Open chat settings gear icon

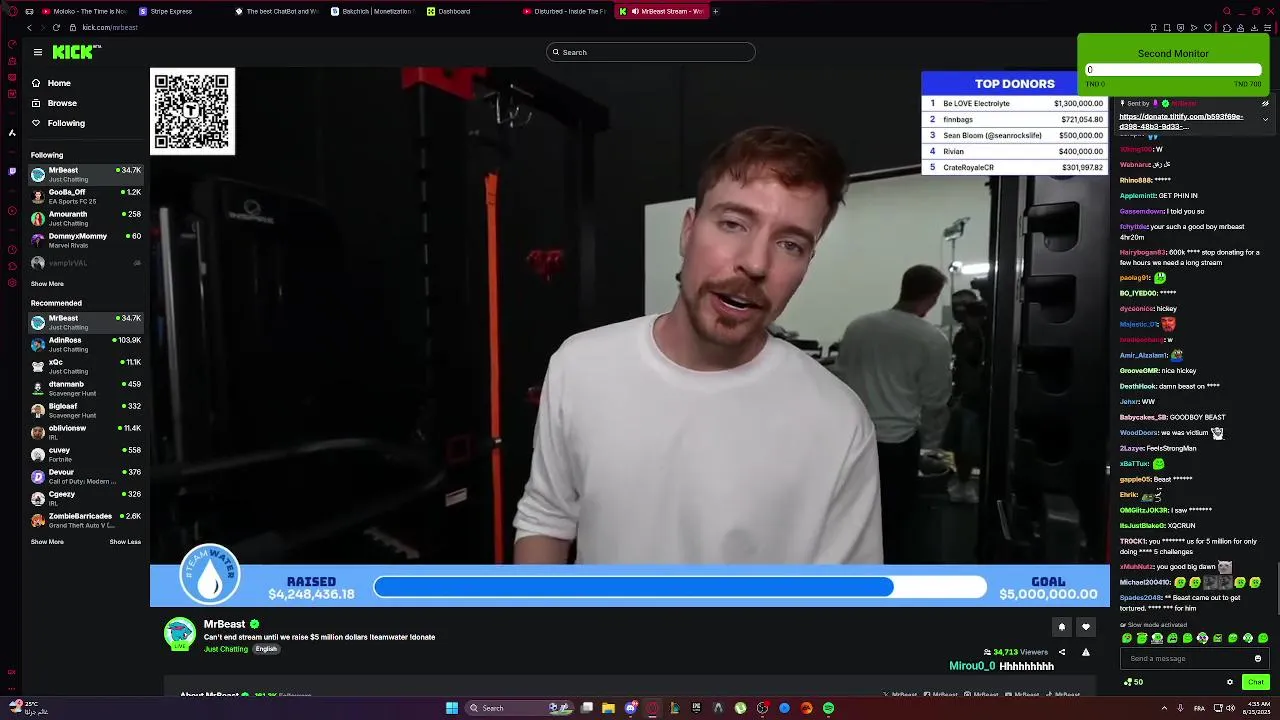(1230, 682)
